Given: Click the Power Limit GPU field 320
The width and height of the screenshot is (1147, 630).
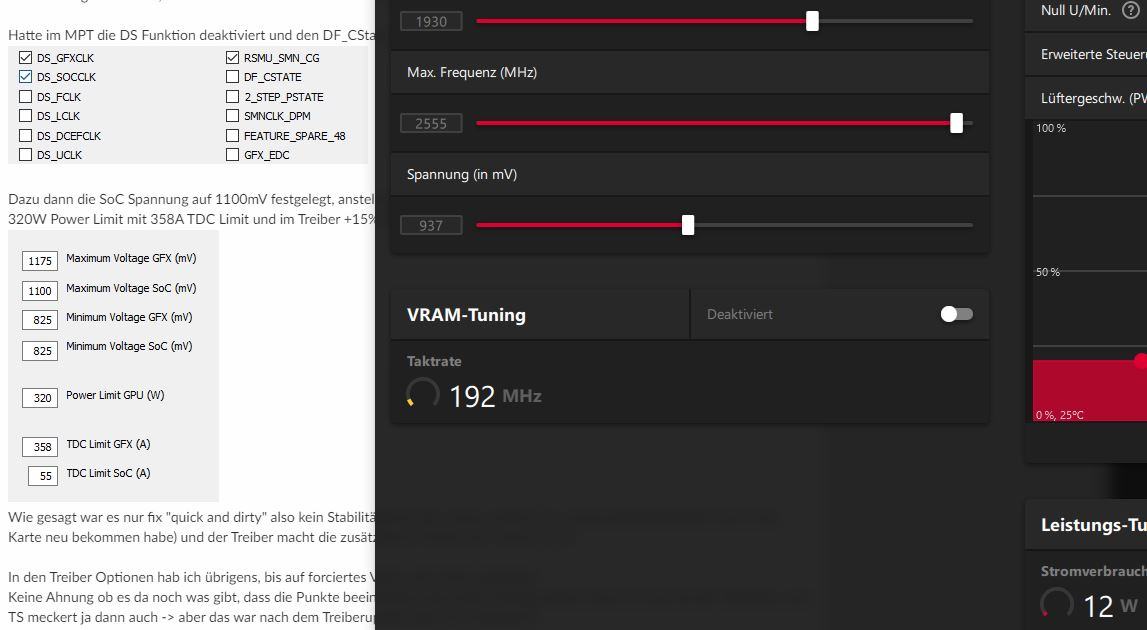Looking at the screenshot, I should [x=40, y=398].
